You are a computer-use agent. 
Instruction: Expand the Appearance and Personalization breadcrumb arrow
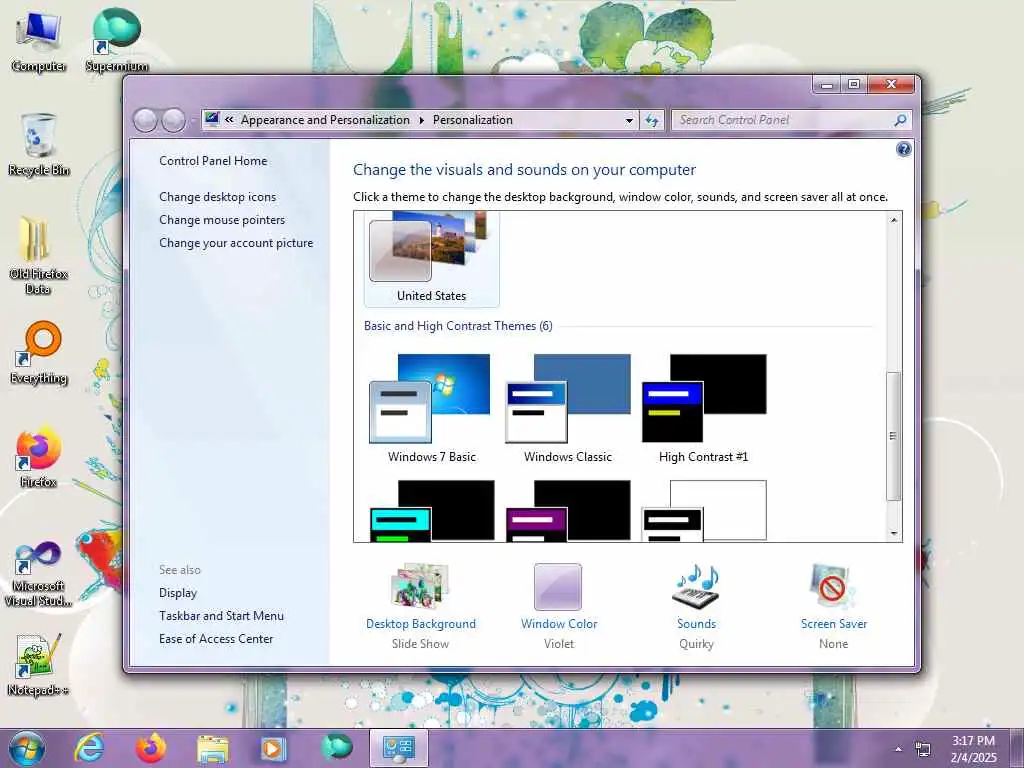pos(421,120)
